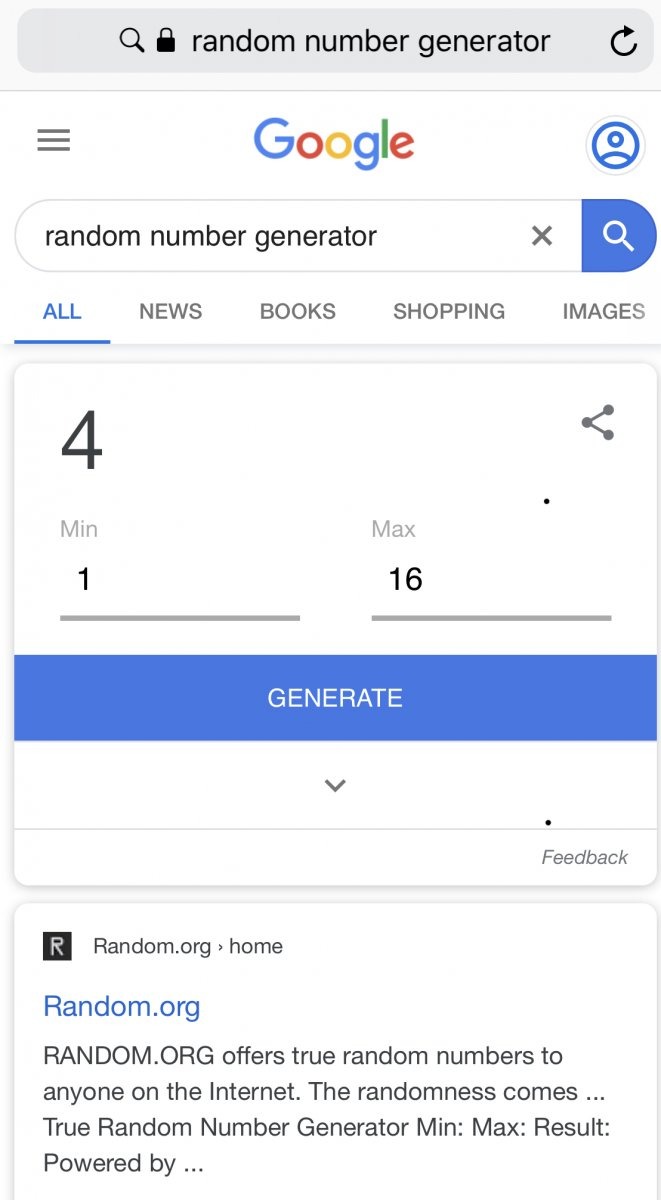This screenshot has width=661, height=1200.
Task: Select the Shopping tab
Action: pos(449,311)
